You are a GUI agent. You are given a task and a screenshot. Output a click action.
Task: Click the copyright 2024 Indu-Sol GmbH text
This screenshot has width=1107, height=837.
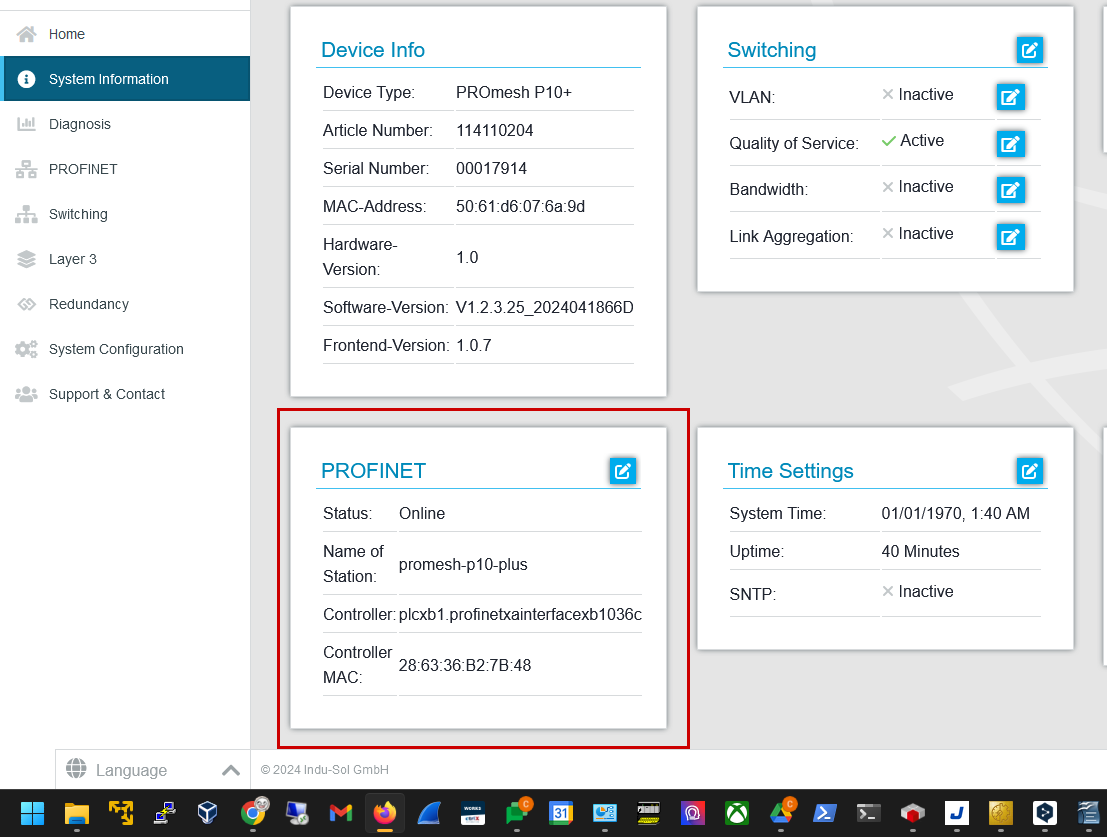(325, 769)
